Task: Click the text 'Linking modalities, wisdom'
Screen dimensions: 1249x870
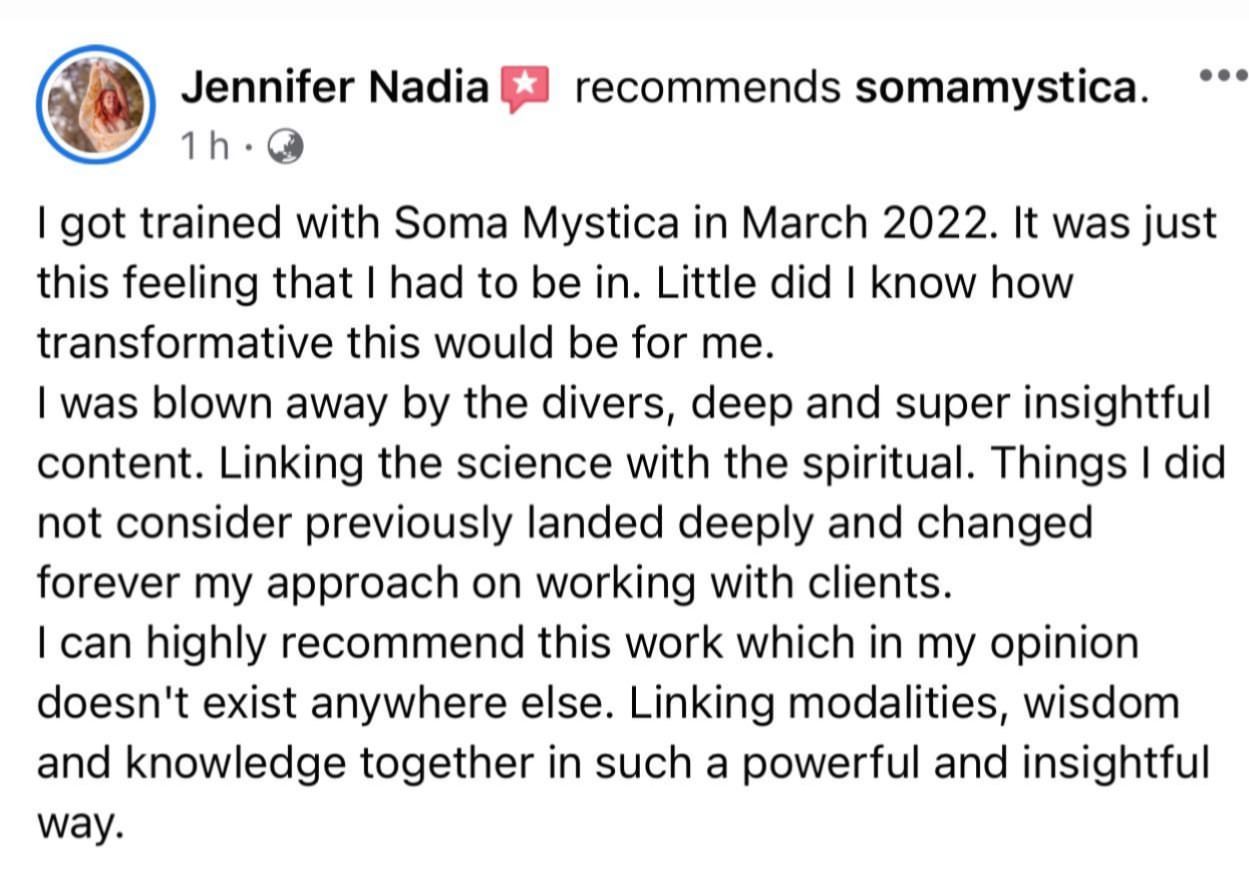Action: tap(904, 703)
